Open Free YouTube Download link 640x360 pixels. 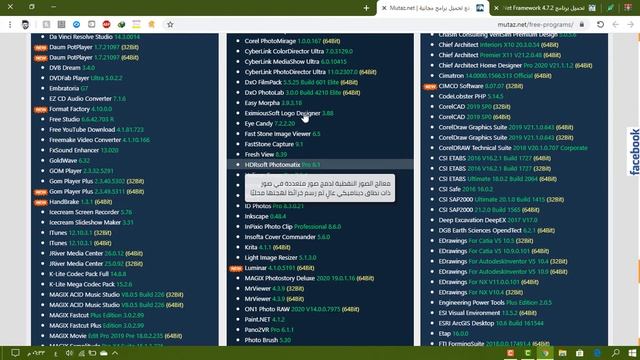96,129
